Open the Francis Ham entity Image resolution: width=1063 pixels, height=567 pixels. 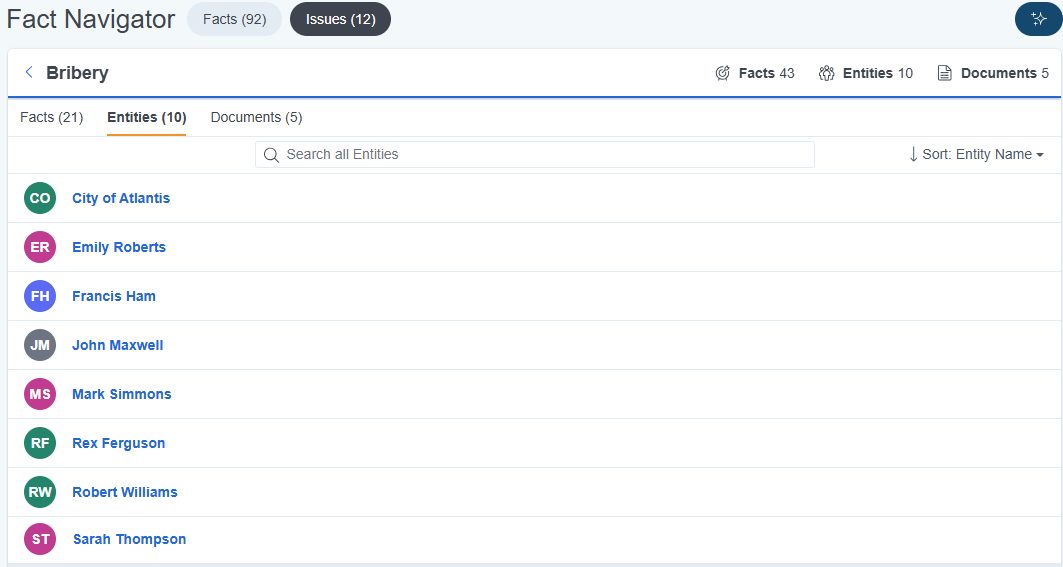point(114,296)
